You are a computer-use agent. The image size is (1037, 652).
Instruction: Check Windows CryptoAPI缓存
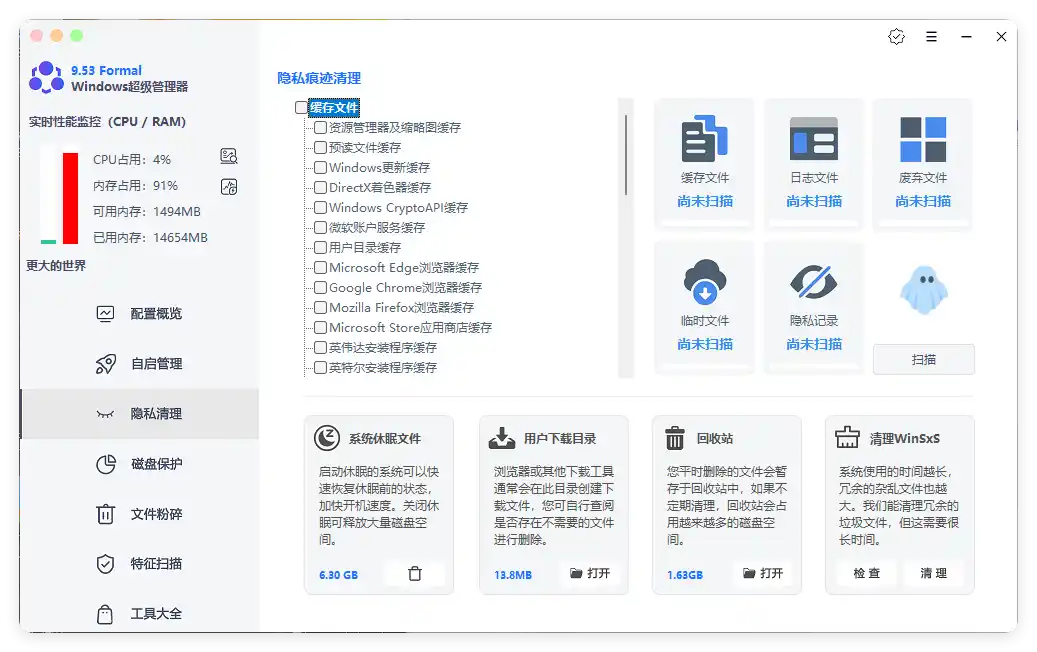click(320, 207)
